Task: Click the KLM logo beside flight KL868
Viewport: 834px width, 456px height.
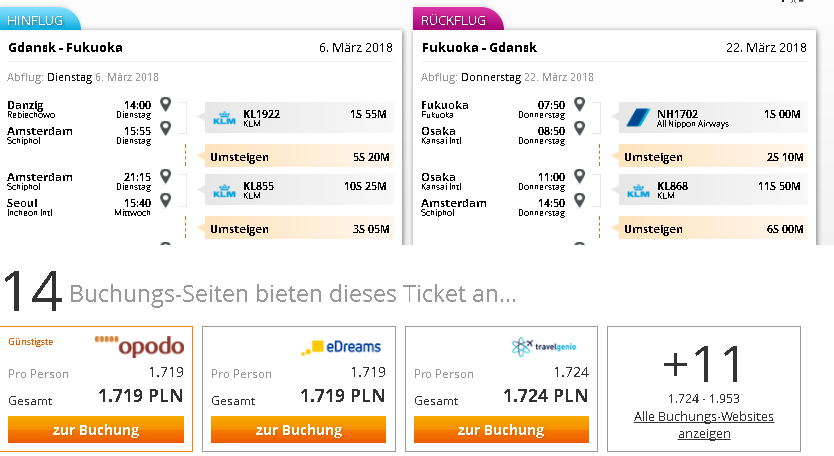Action: pyautogui.click(x=638, y=190)
